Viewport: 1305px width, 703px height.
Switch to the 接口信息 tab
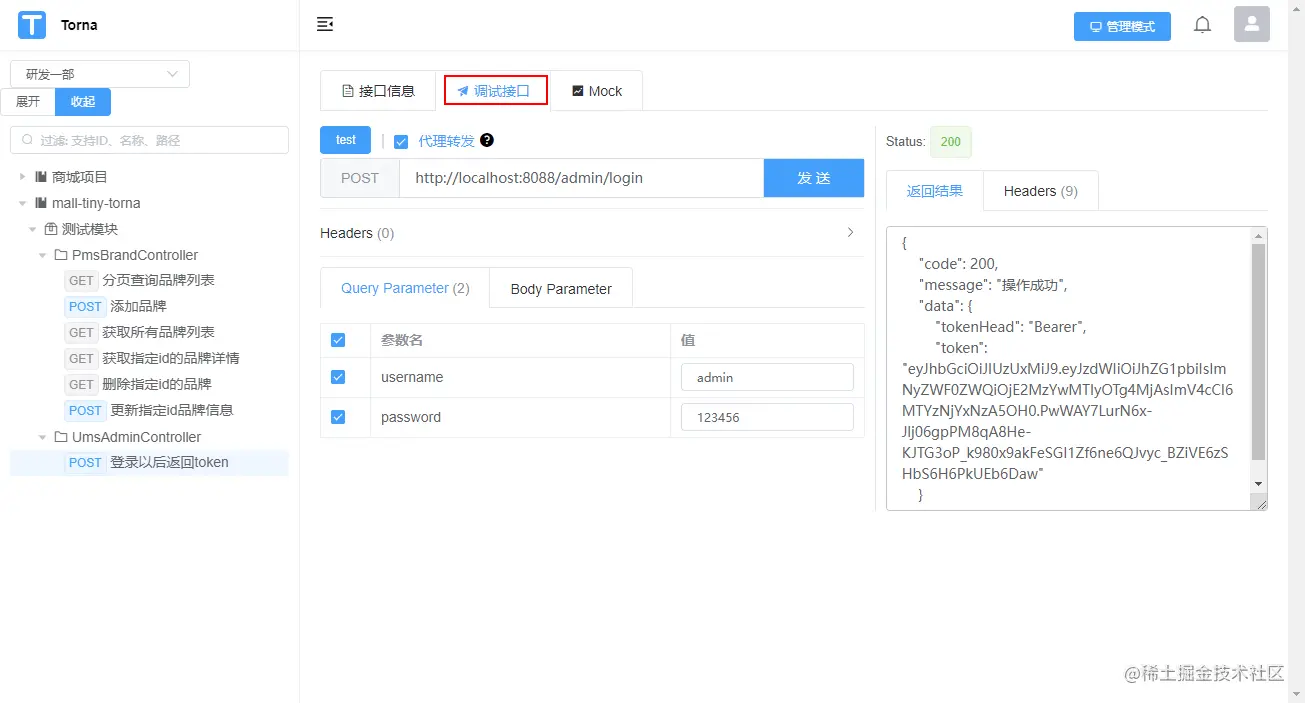[378, 91]
